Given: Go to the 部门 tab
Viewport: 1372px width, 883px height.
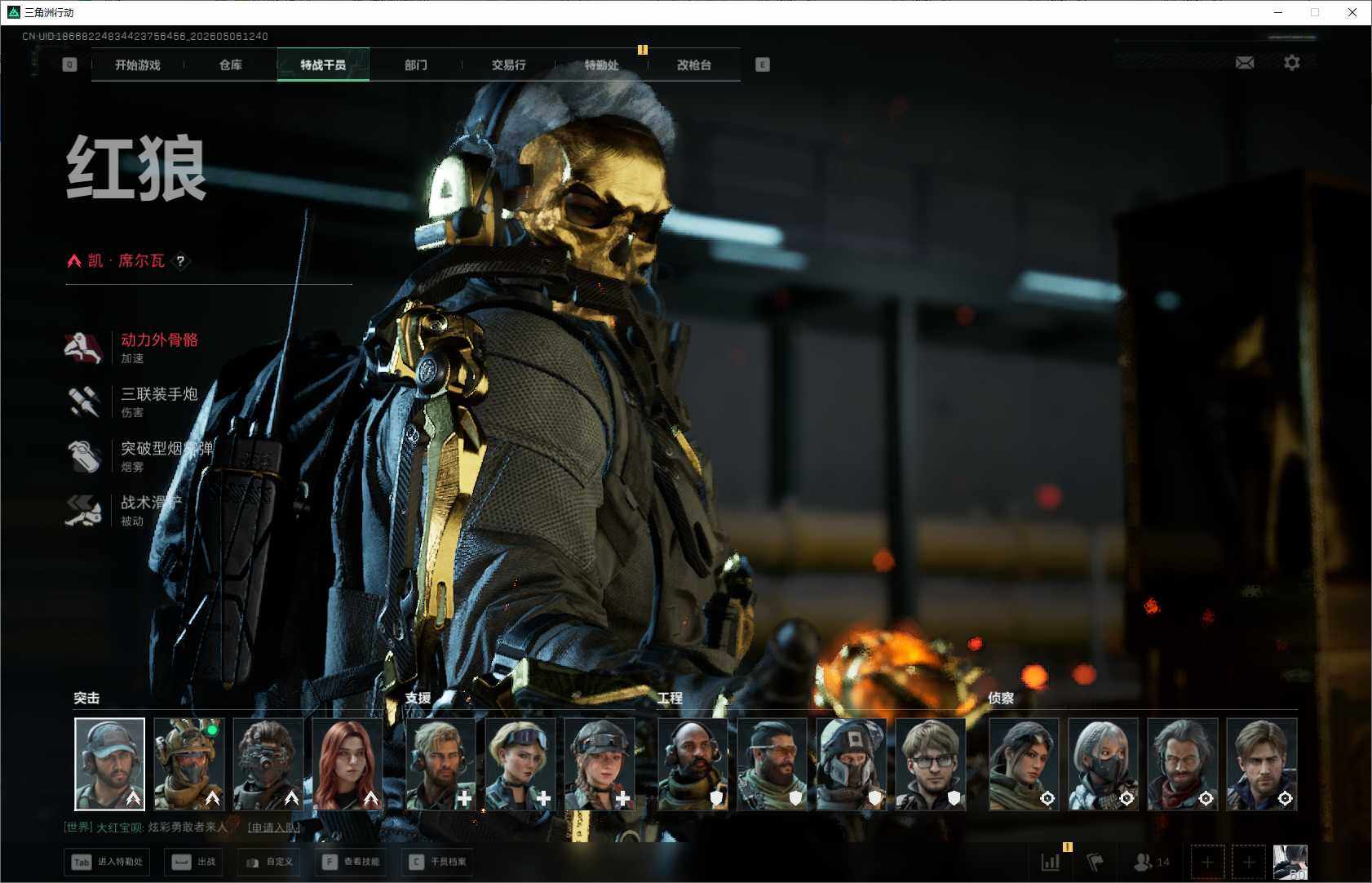Looking at the screenshot, I should [416, 64].
